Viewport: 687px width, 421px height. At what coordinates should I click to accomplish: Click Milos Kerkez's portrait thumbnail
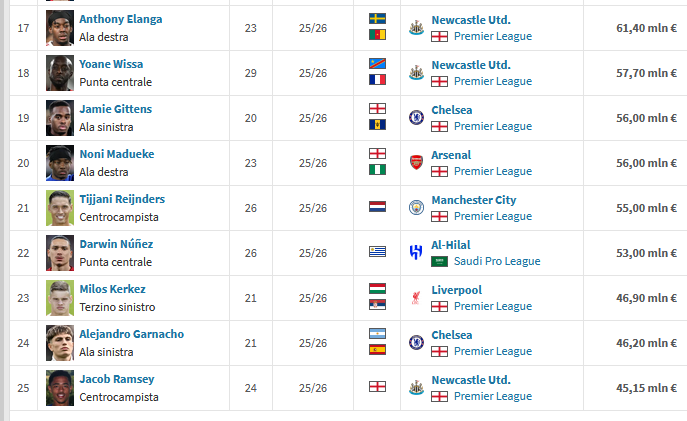click(x=60, y=298)
